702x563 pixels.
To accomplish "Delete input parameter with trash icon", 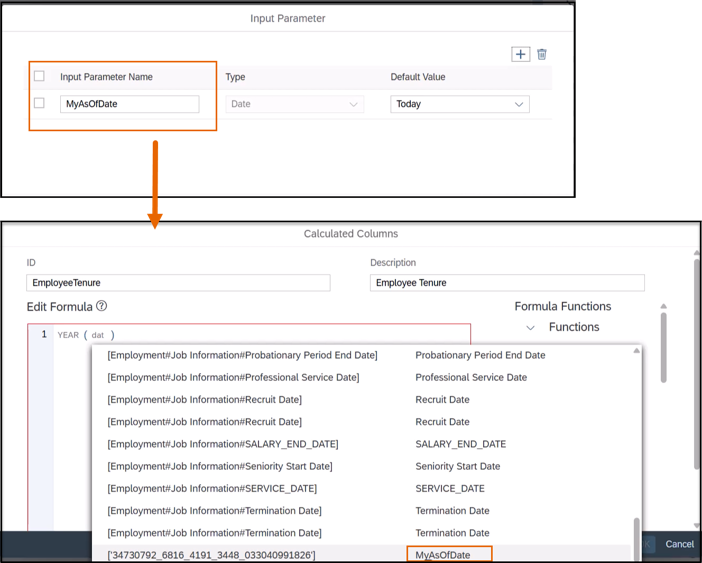I will click(x=542, y=54).
